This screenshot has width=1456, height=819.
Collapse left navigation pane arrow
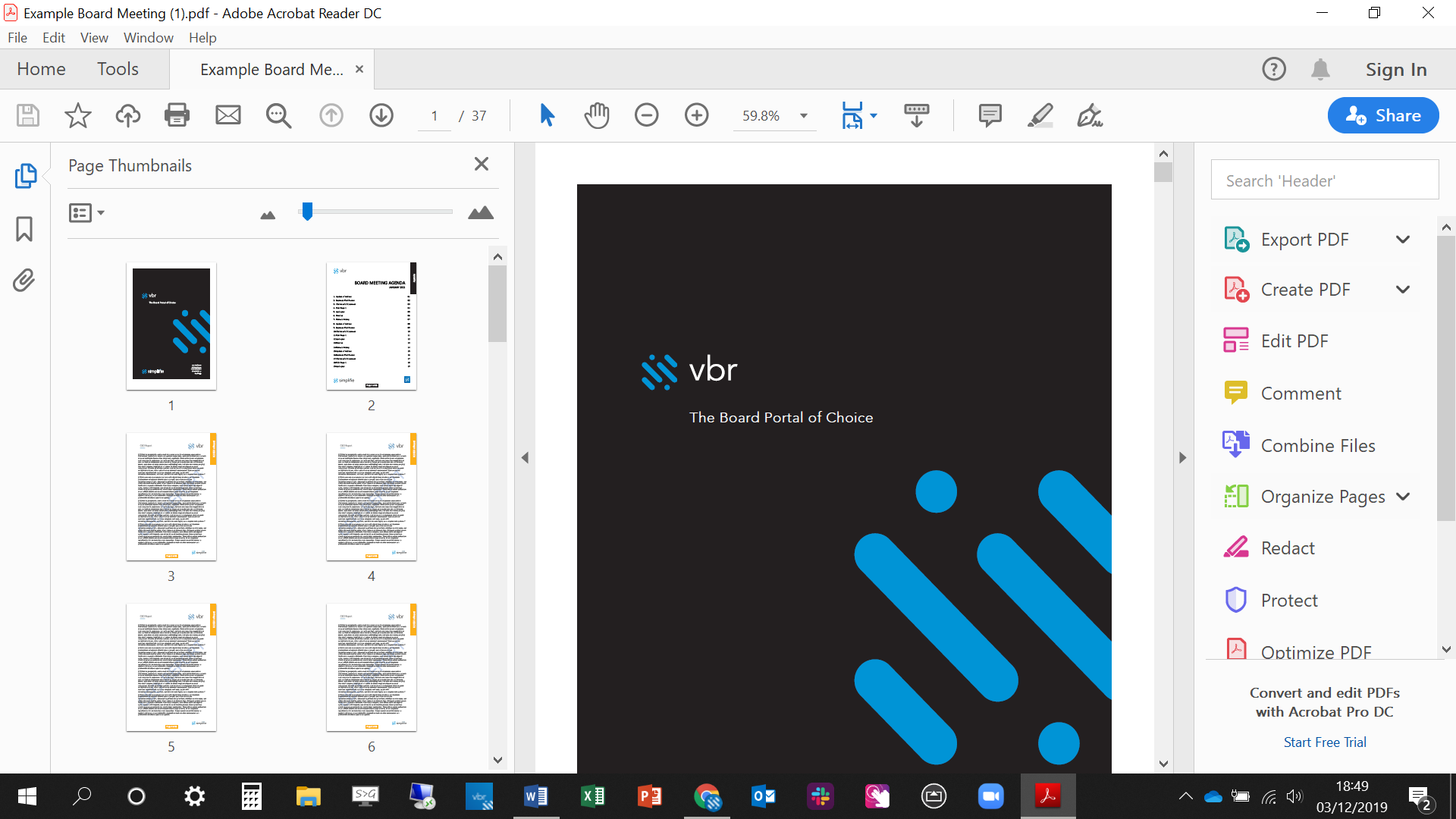click(x=525, y=458)
